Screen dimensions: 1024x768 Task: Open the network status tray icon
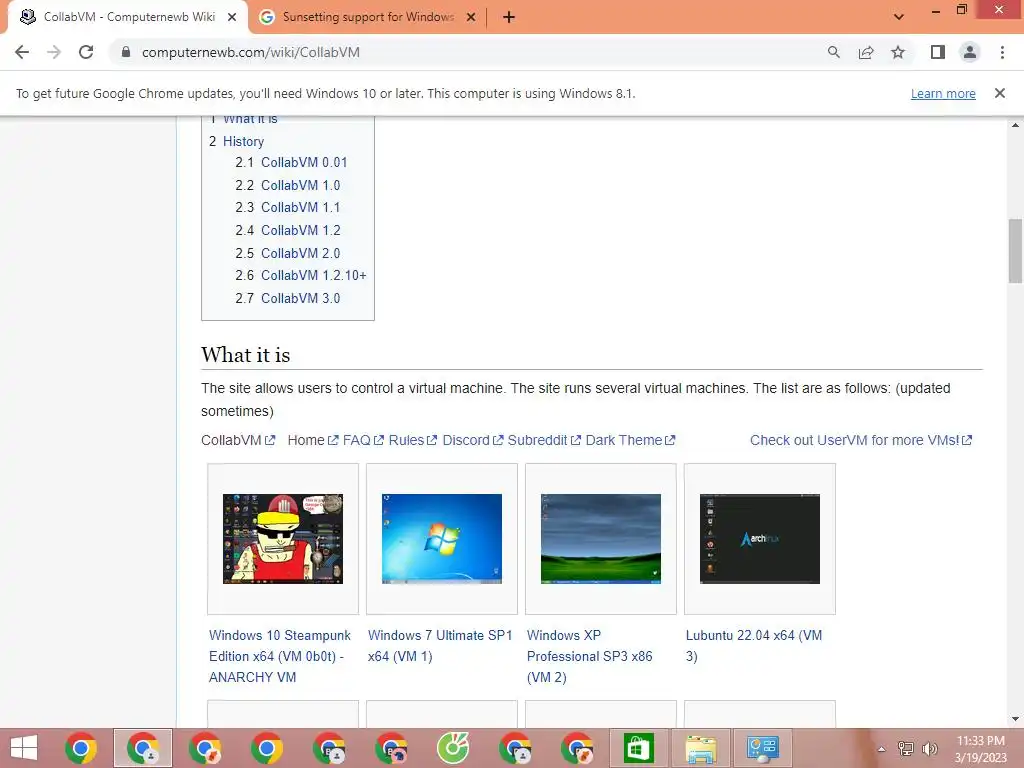pos(906,748)
